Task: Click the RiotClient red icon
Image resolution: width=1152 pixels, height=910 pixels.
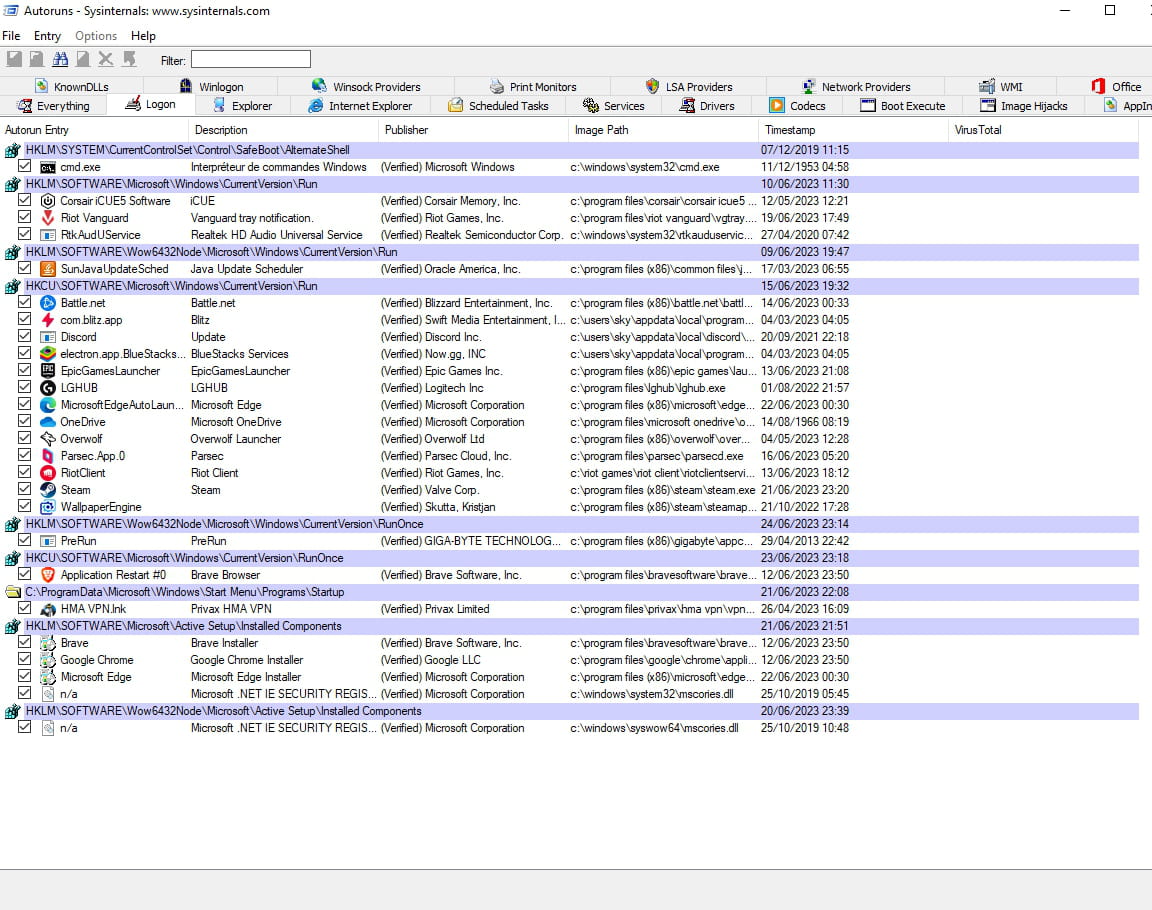Action: coord(48,473)
